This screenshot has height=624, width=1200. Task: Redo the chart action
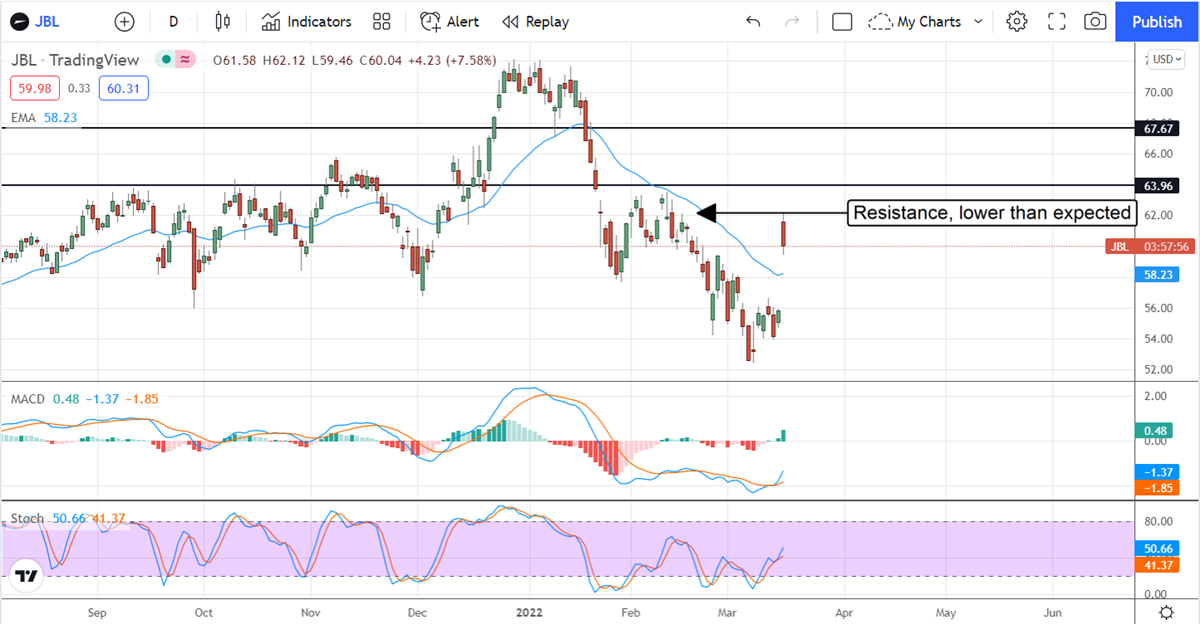pyautogui.click(x=792, y=21)
